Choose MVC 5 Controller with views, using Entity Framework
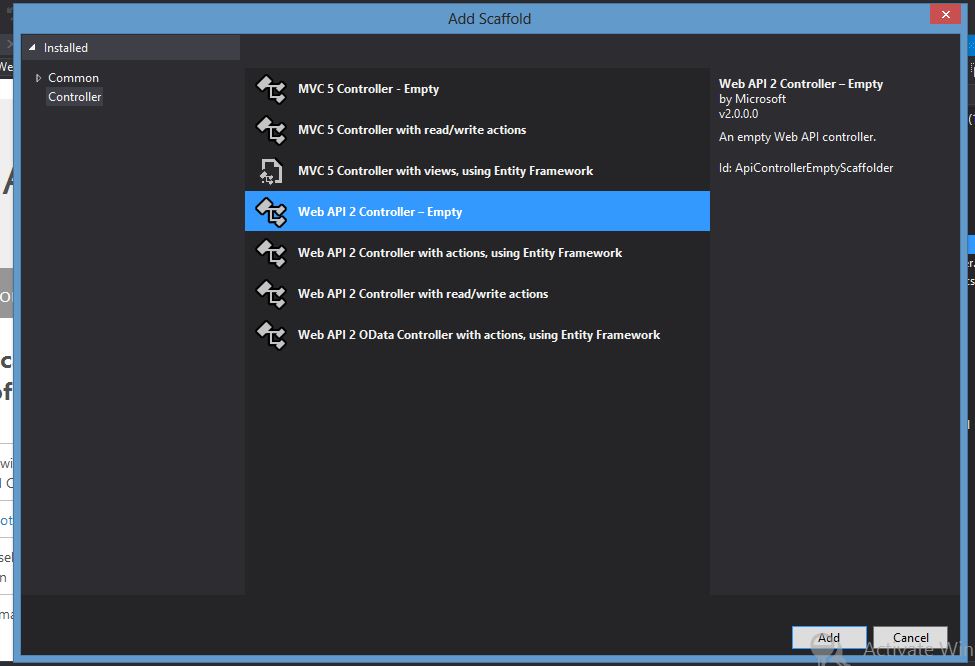 [x=477, y=171]
